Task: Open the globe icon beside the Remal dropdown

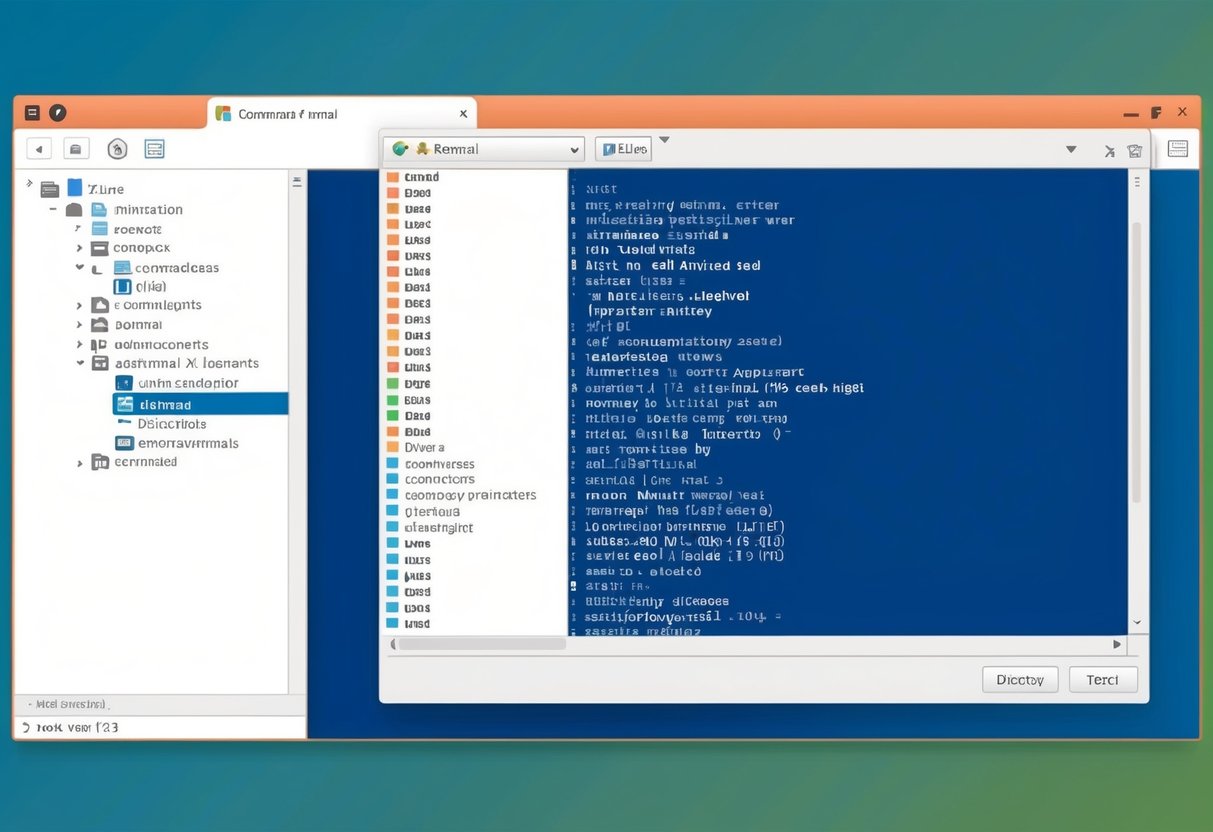Action: [x=399, y=148]
